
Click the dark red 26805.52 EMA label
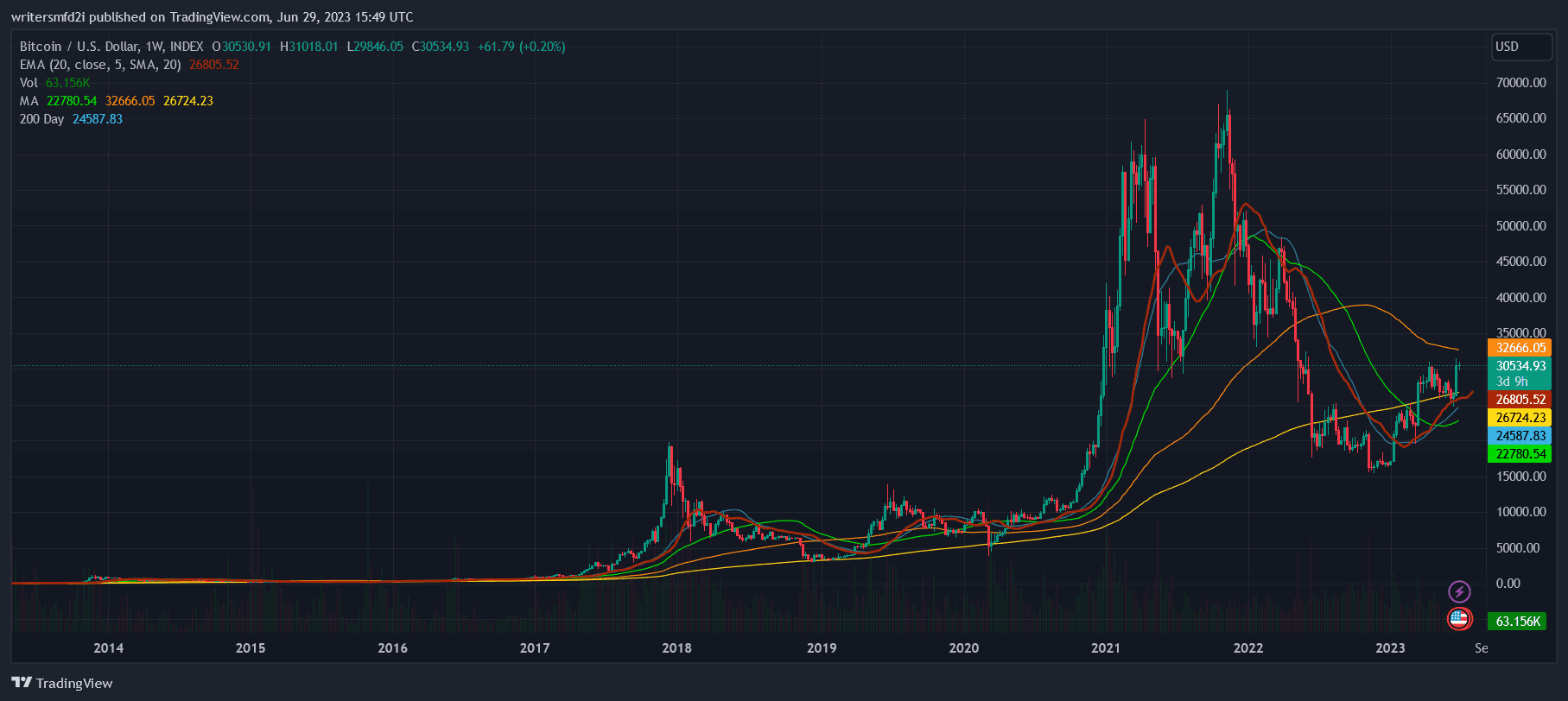pos(1520,400)
